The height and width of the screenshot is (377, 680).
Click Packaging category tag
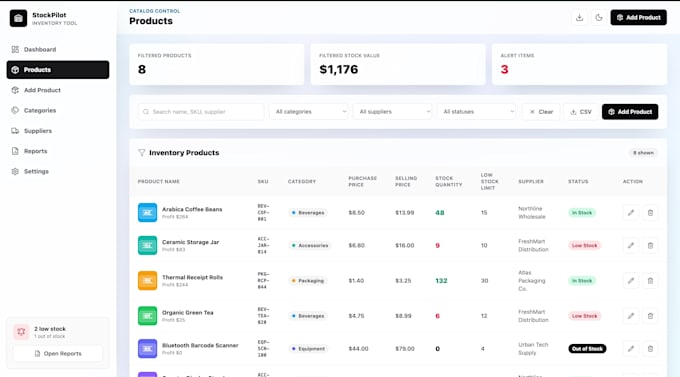(308, 281)
